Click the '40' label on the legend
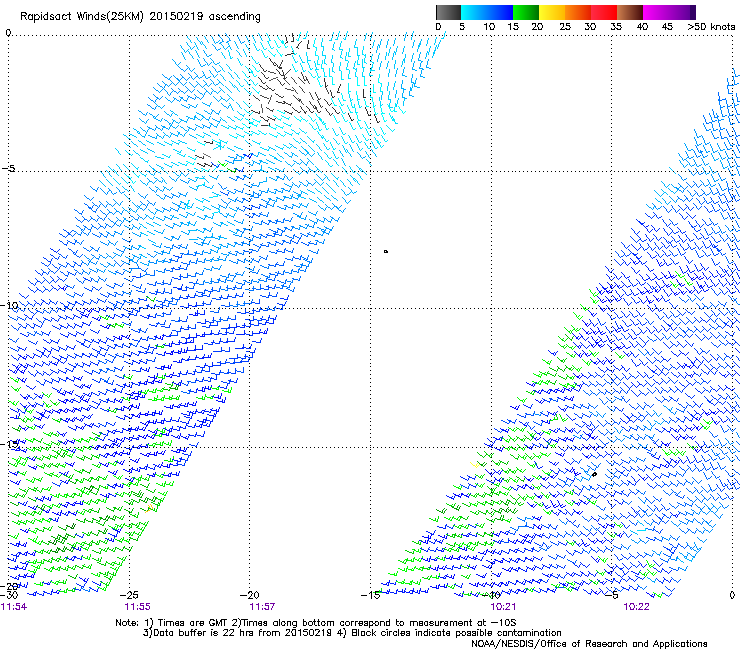This screenshot has height=650, width=740. coord(642,27)
